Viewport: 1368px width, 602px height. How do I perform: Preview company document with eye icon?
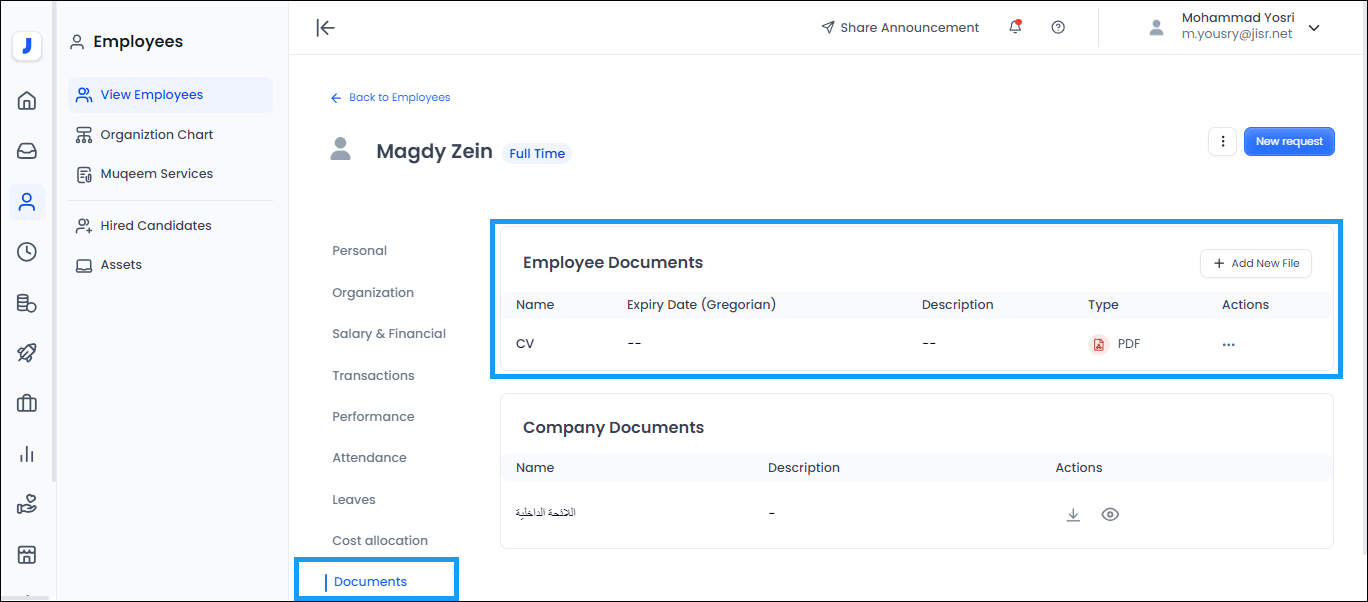click(x=1110, y=515)
